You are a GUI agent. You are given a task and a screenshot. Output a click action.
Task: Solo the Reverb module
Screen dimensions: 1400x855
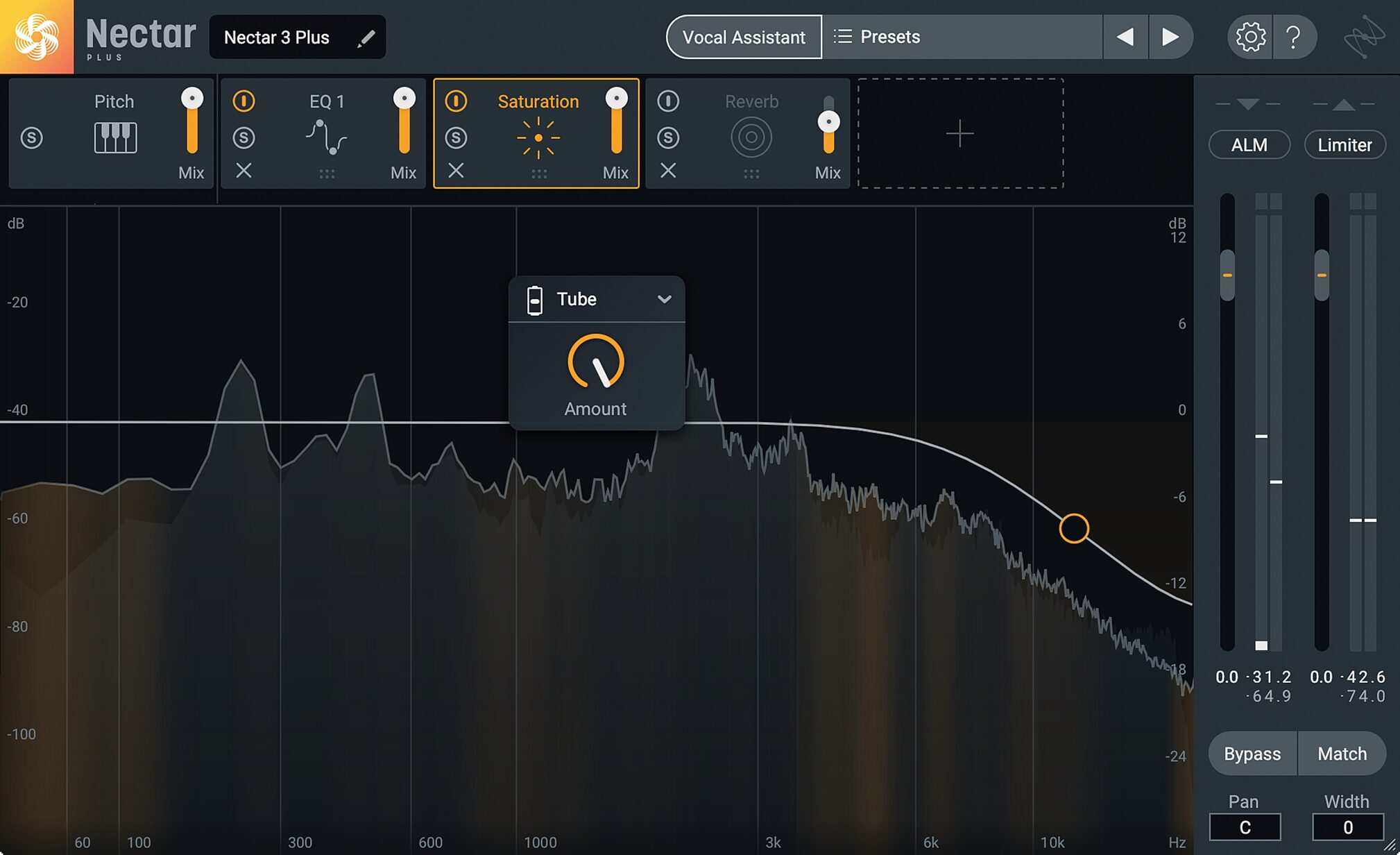668,137
